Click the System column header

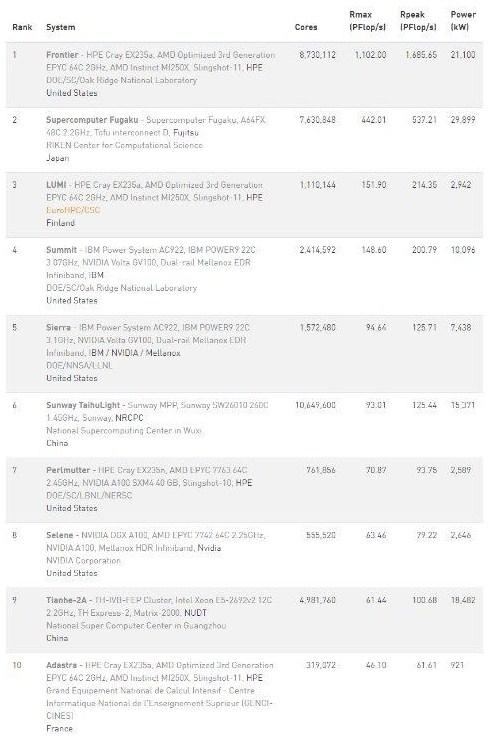coord(61,27)
